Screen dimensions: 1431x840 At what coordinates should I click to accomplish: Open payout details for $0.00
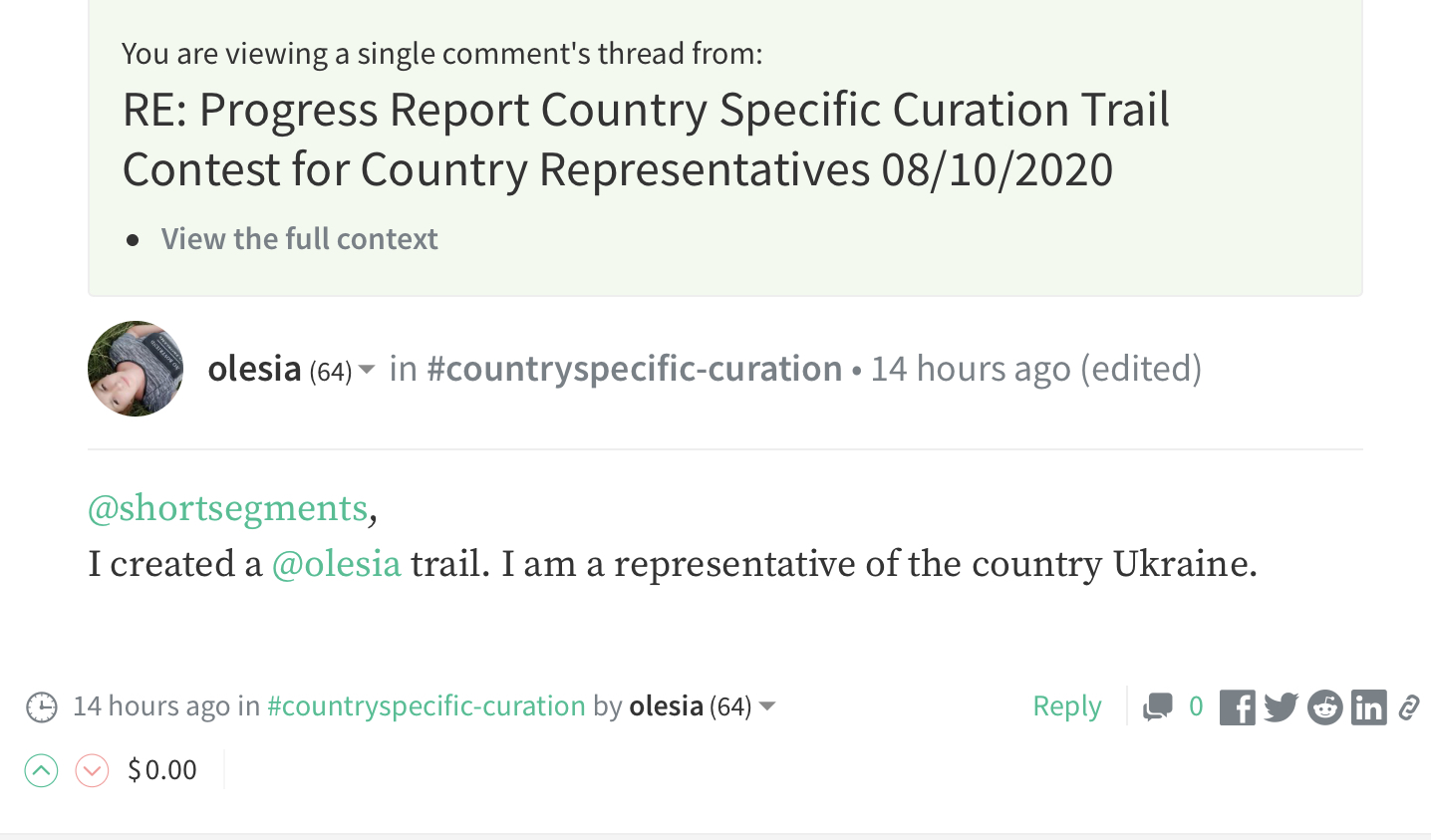(x=162, y=770)
